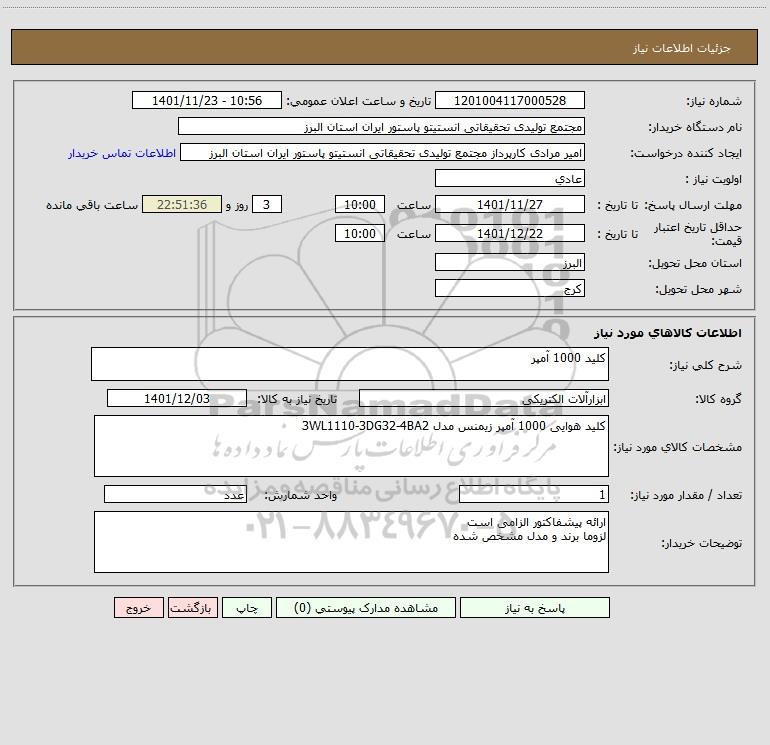The width and height of the screenshot is (770, 745).
Task: Open اطلاعات تماس خریدار link
Action: (x=122, y=153)
